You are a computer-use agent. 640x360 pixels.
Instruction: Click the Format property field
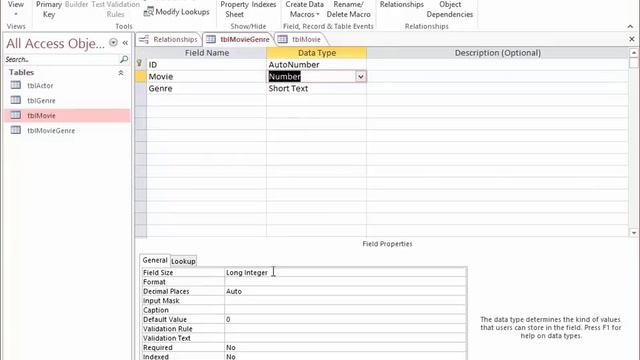(x=345, y=282)
